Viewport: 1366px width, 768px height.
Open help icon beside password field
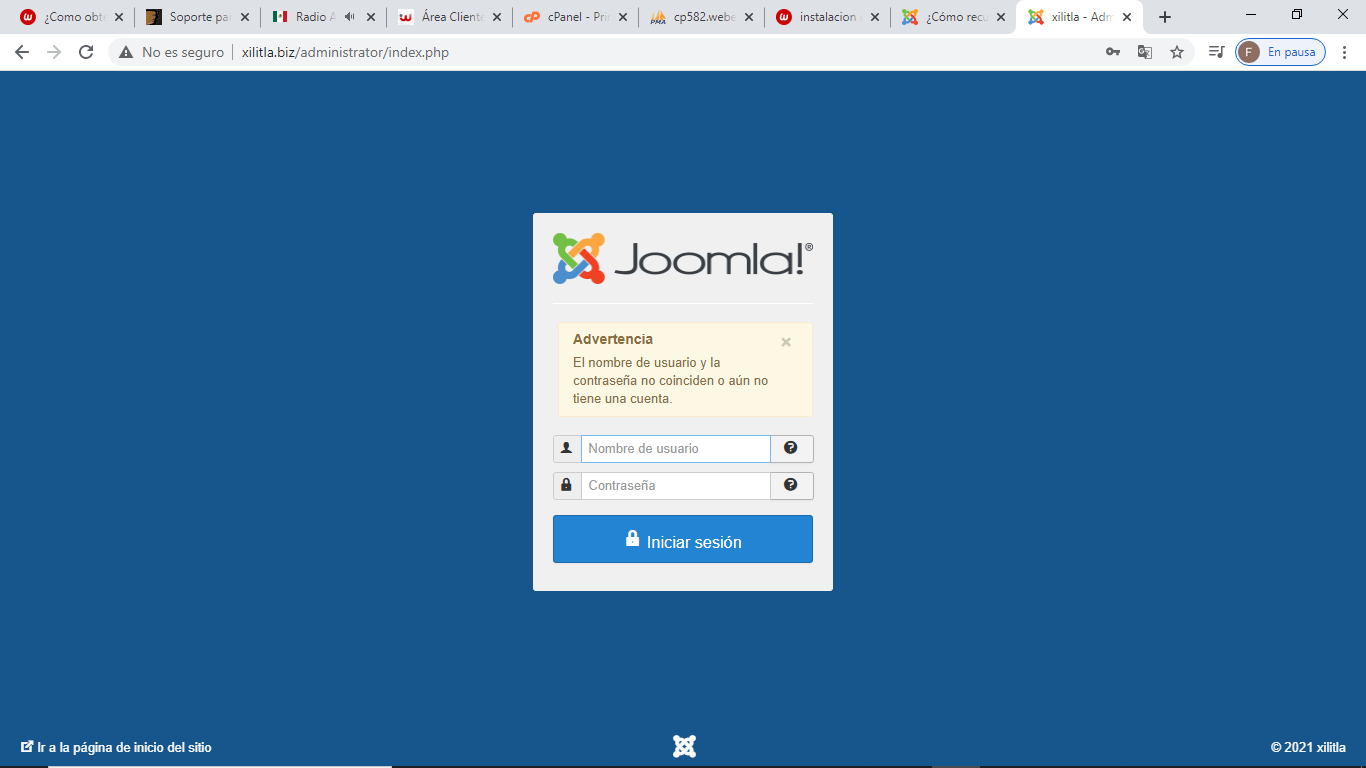[x=791, y=486]
